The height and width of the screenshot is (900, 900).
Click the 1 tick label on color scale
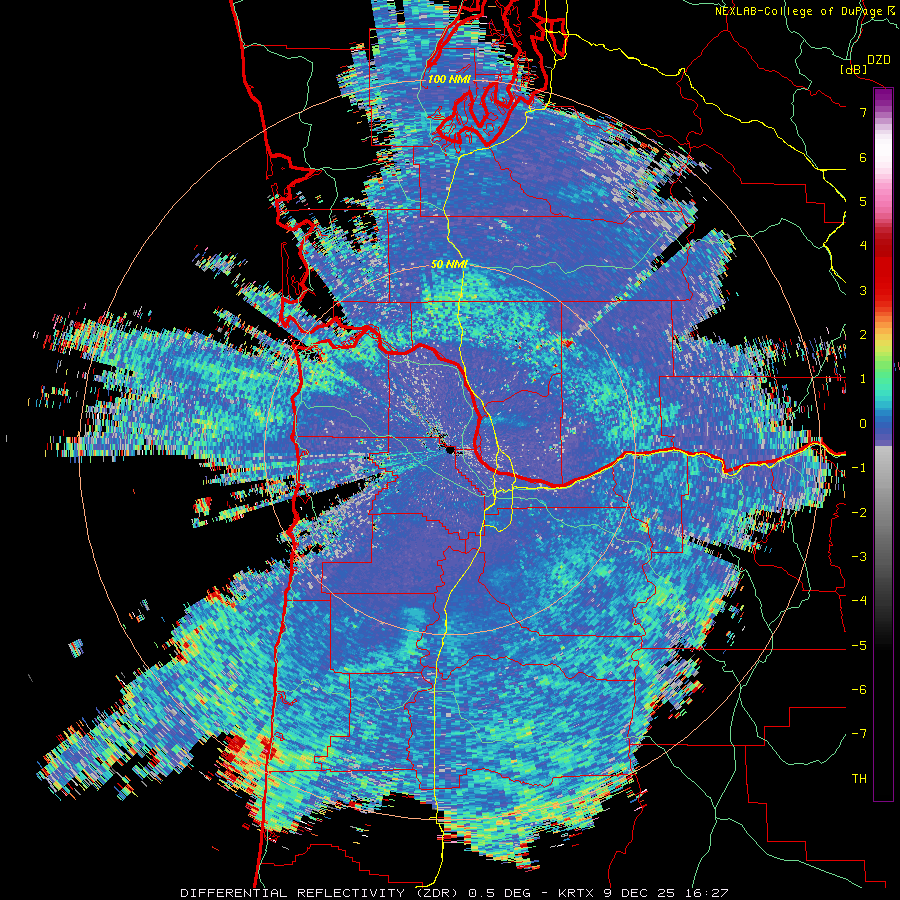tap(863, 379)
